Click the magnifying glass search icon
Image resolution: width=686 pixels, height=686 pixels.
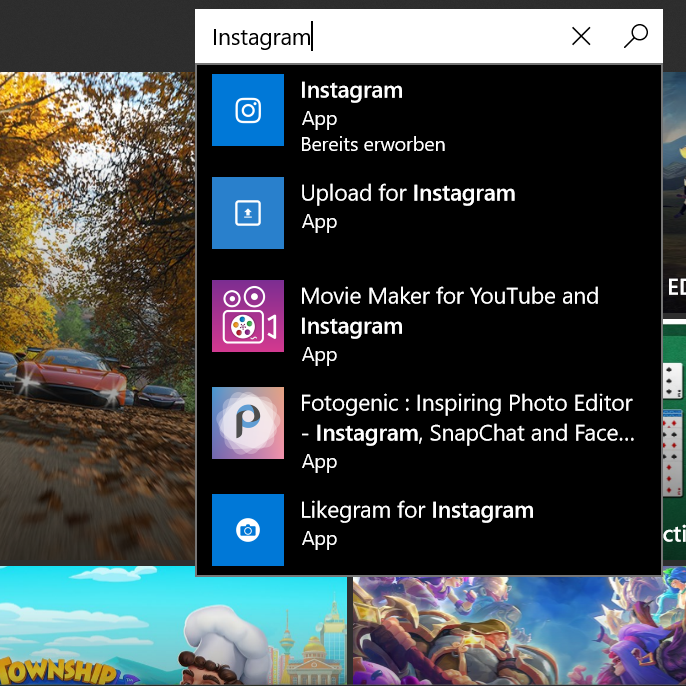pos(636,36)
